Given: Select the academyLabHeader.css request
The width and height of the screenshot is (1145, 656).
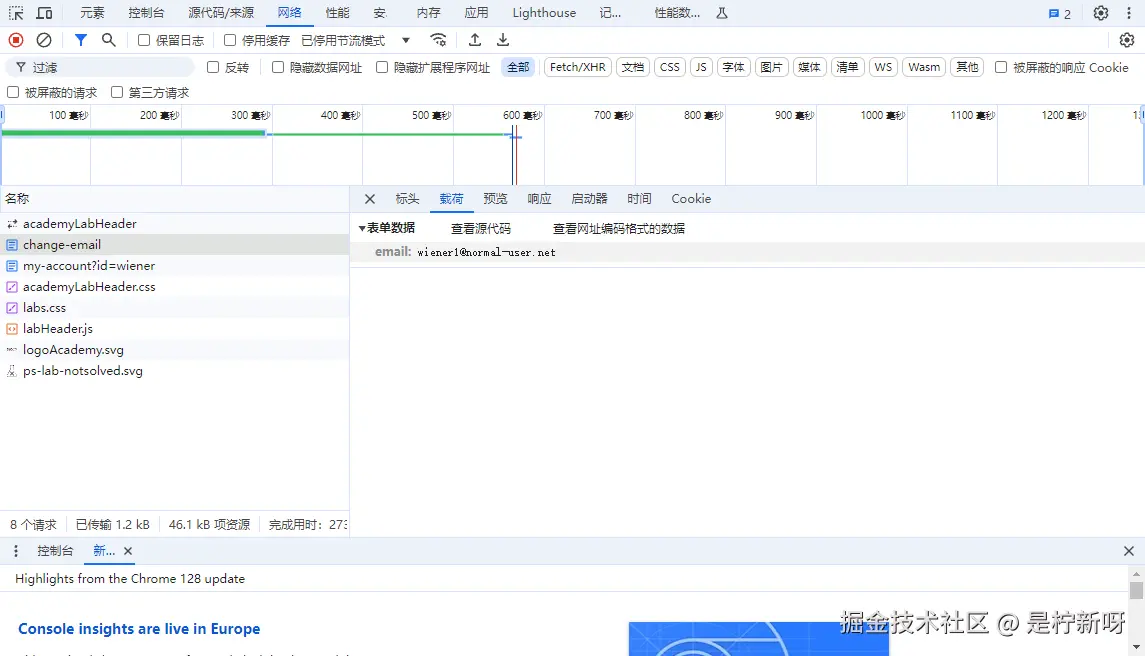Looking at the screenshot, I should coord(175,287).
